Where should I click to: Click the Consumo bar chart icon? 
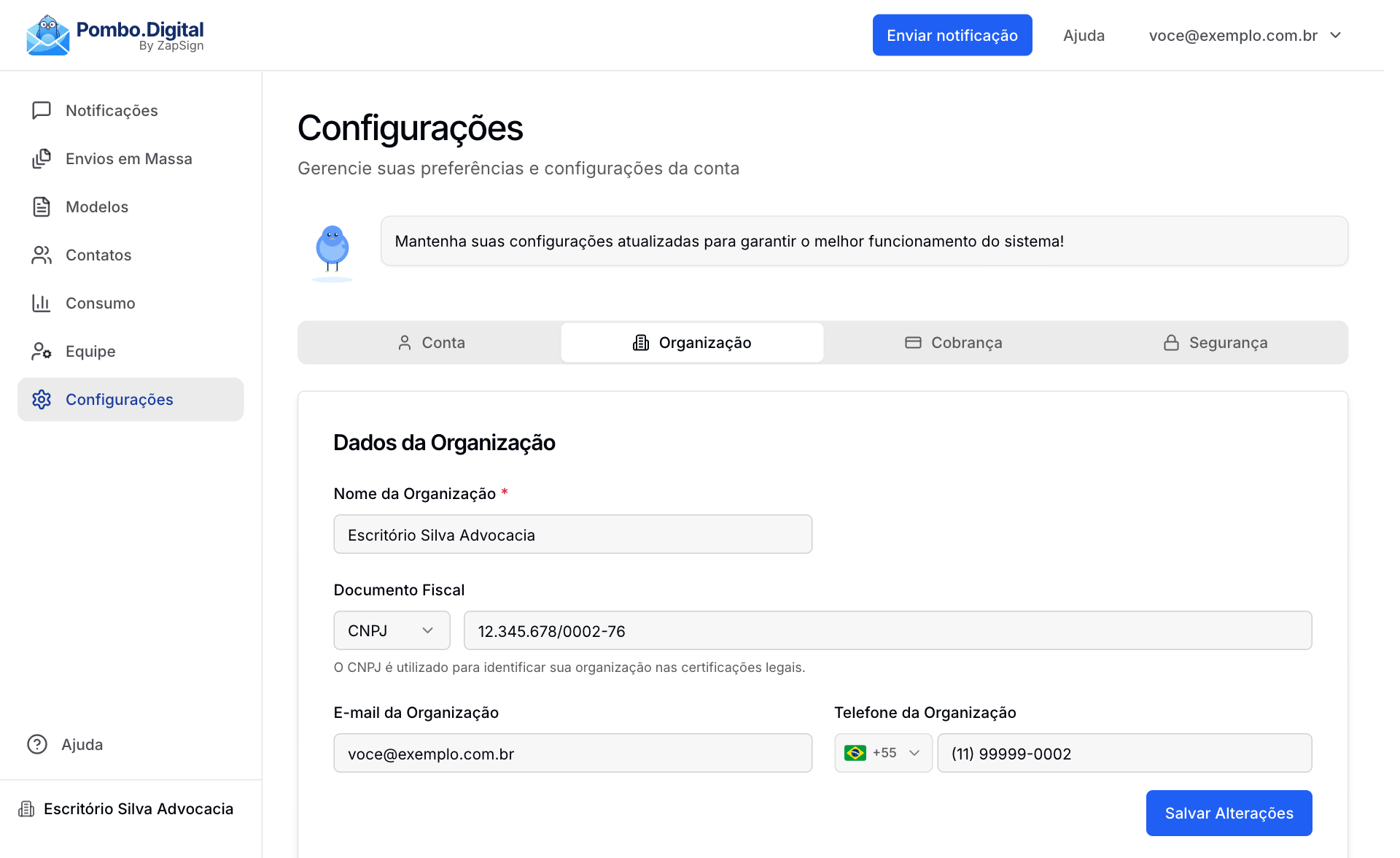click(x=42, y=303)
